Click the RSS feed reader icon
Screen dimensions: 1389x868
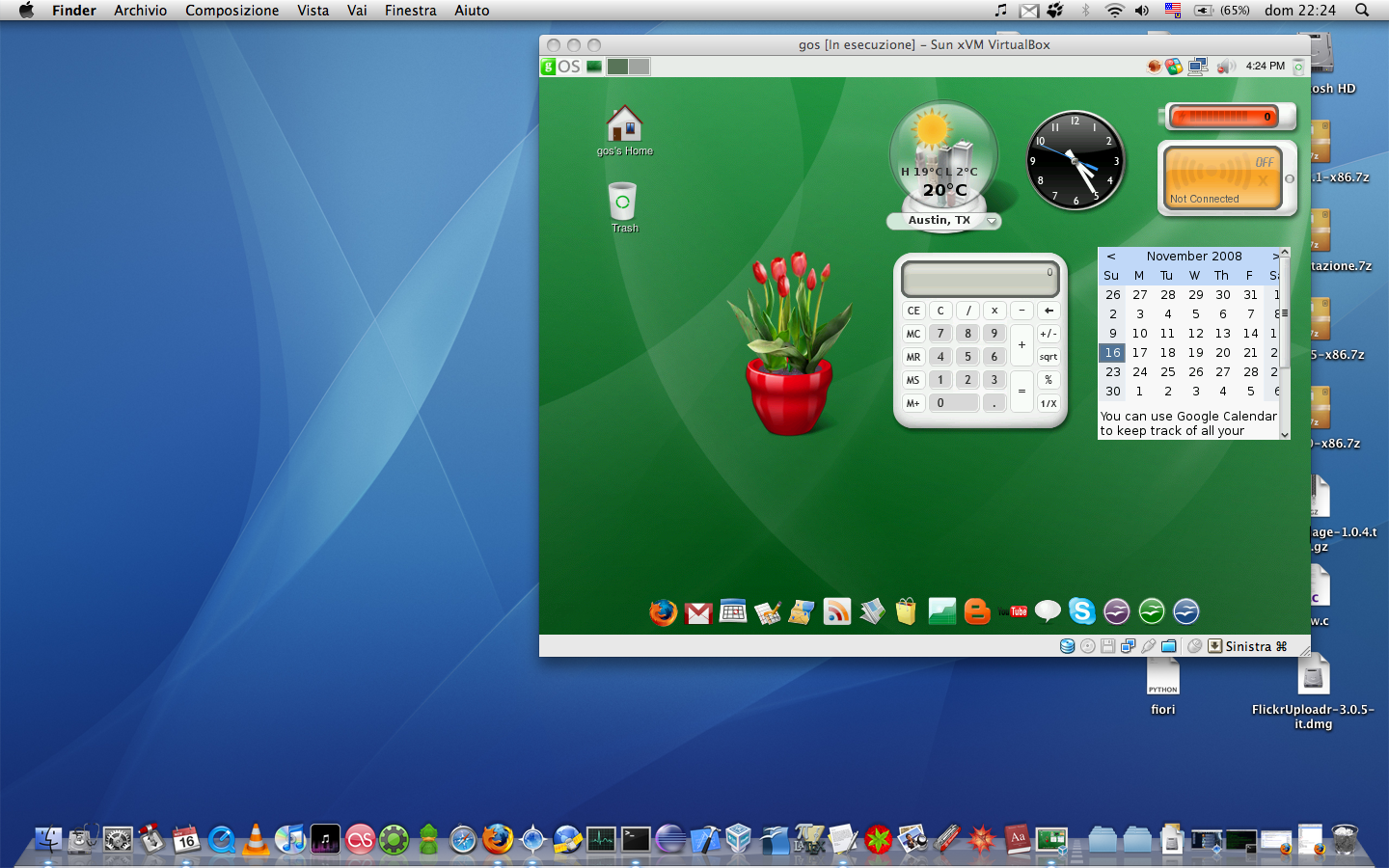(837, 611)
